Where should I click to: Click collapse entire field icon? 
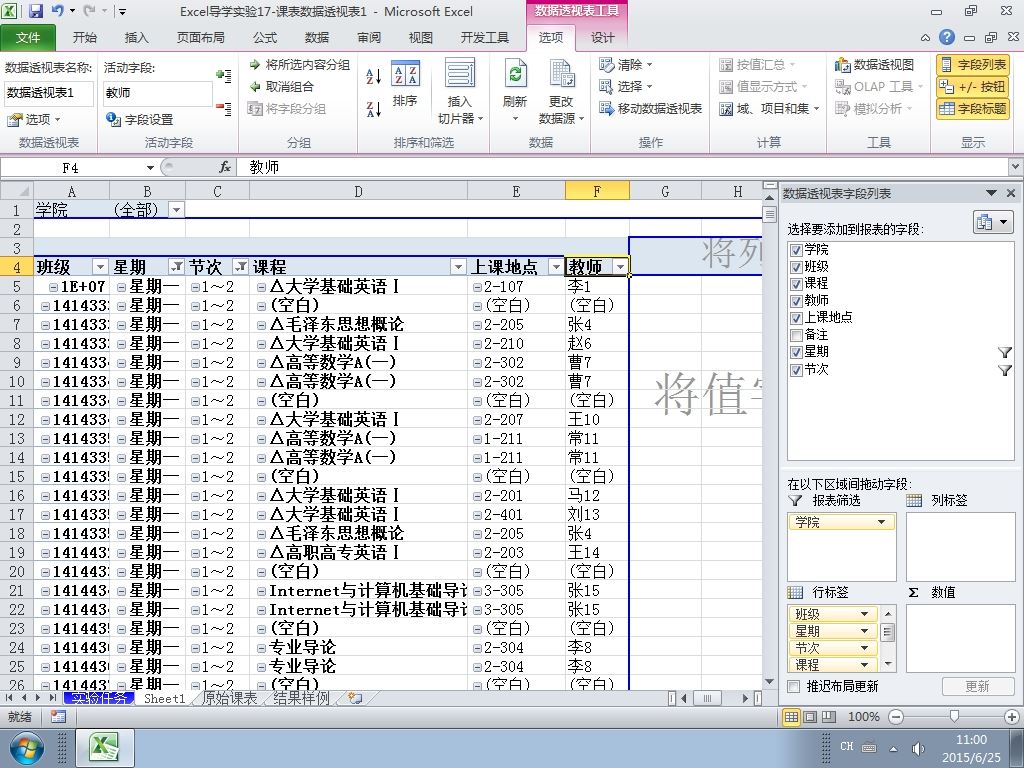coord(223,108)
